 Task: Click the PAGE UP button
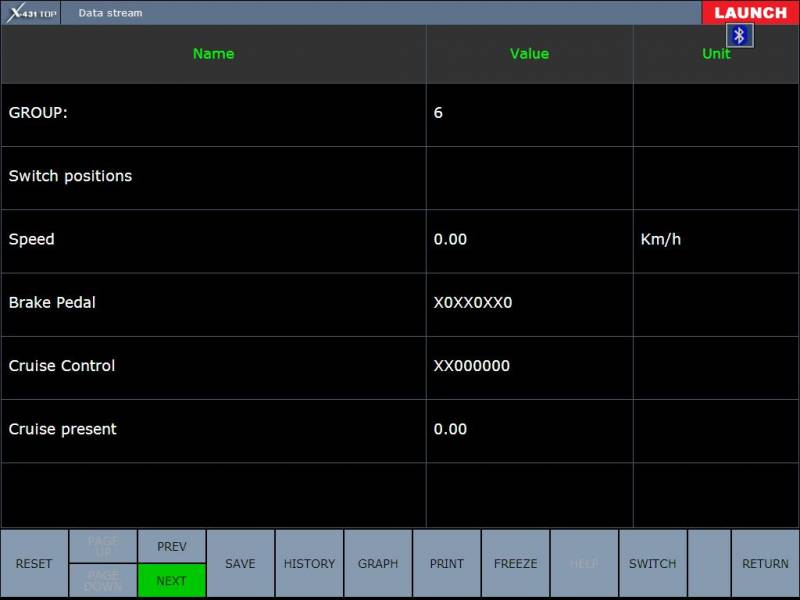tap(103, 546)
